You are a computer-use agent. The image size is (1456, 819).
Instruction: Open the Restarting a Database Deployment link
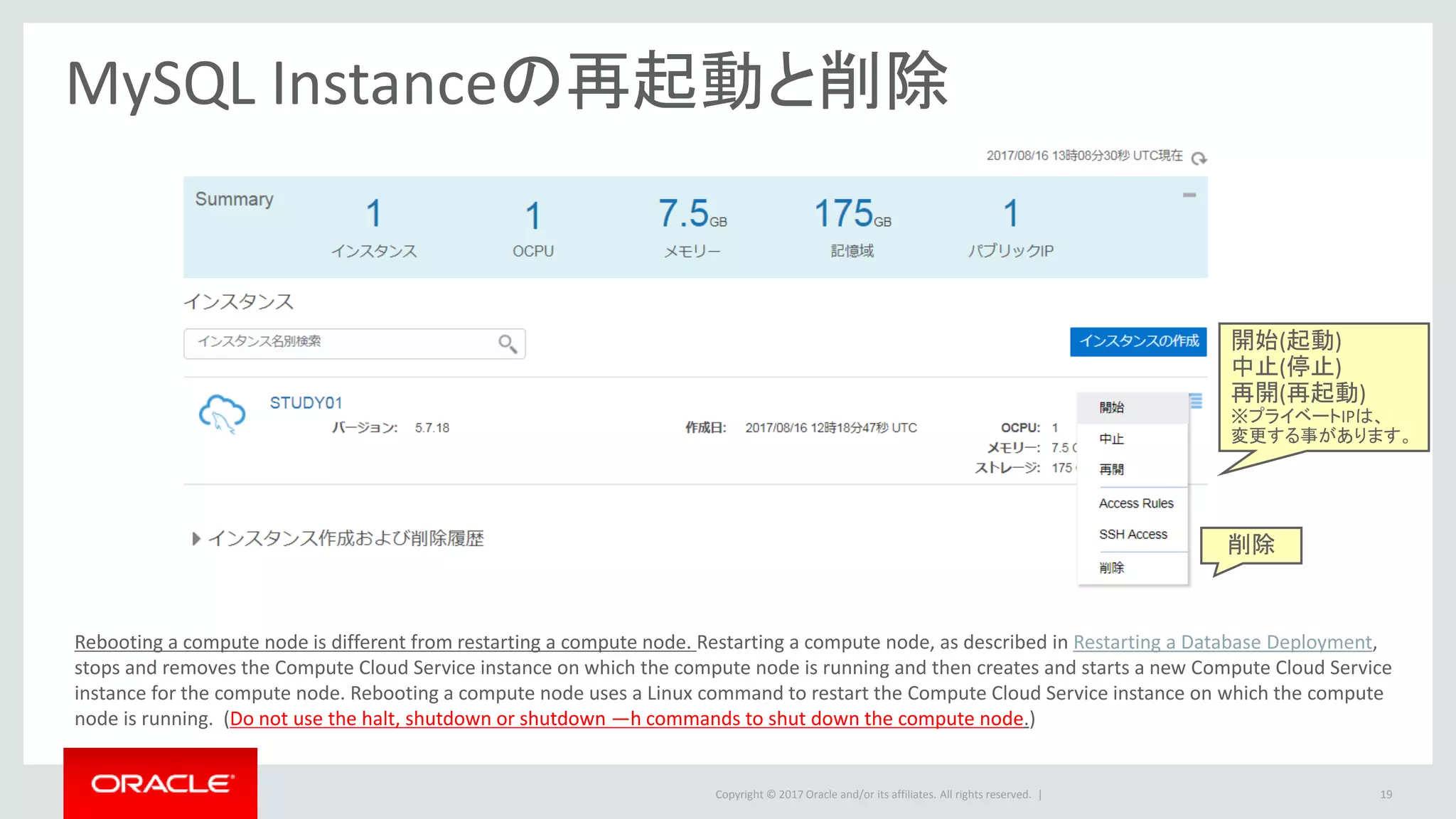[1222, 642]
